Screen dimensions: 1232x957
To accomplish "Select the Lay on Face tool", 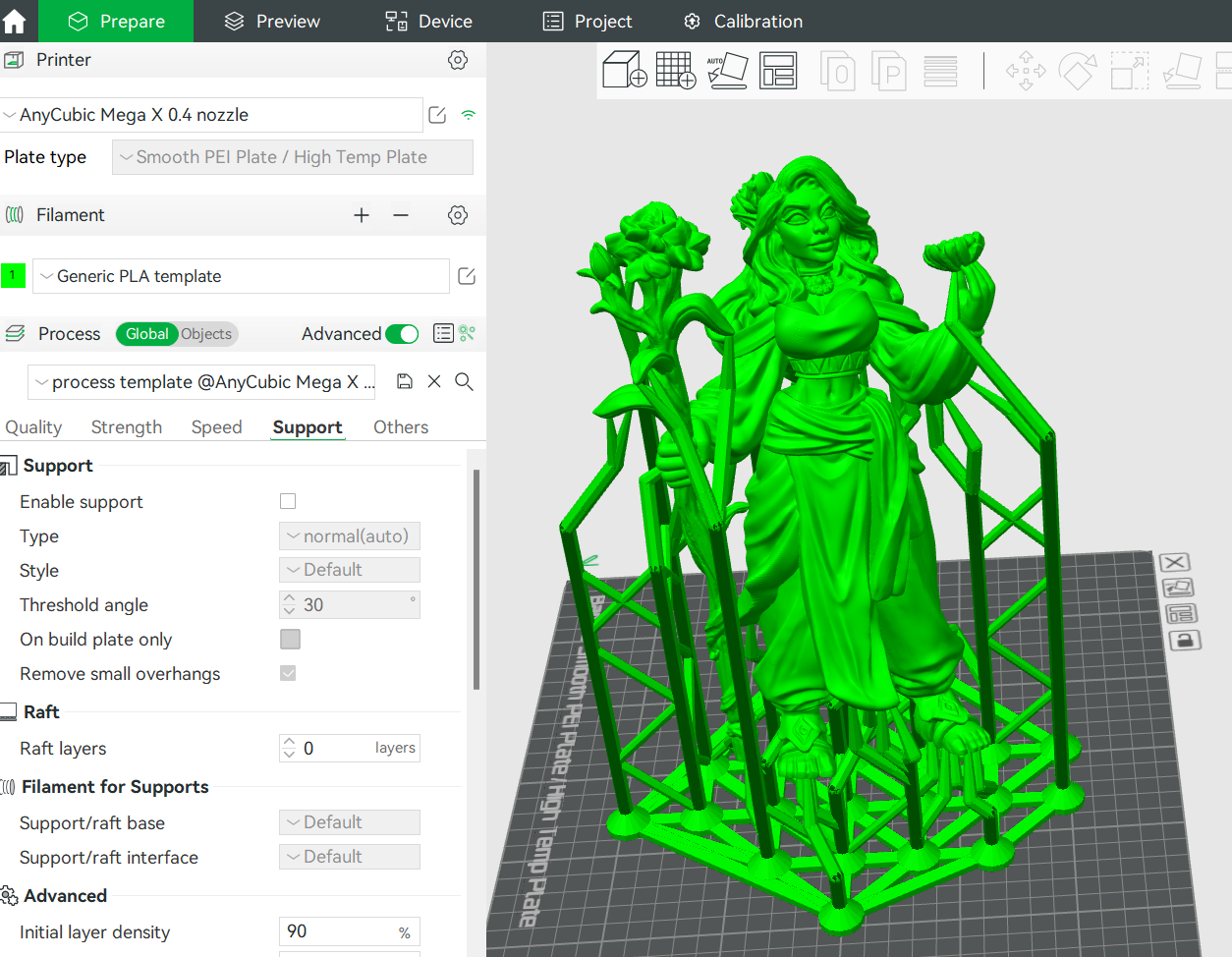I will [1182, 71].
